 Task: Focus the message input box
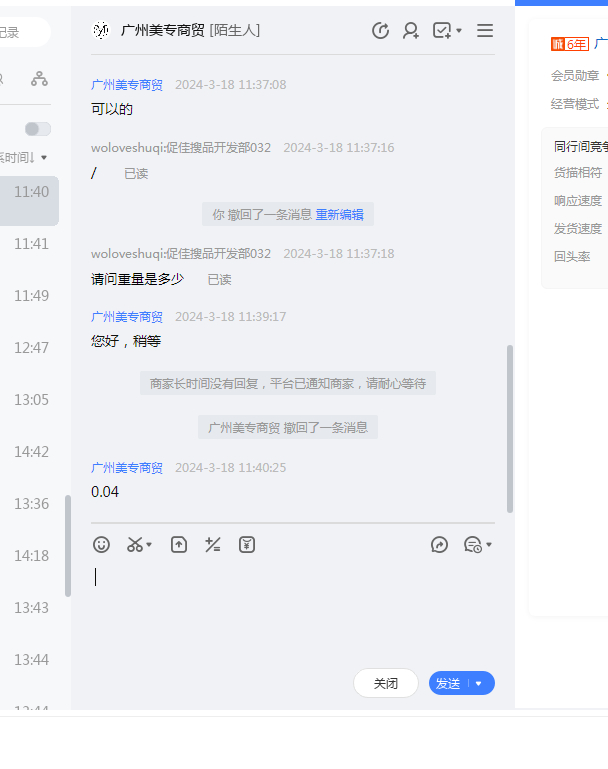[293, 613]
